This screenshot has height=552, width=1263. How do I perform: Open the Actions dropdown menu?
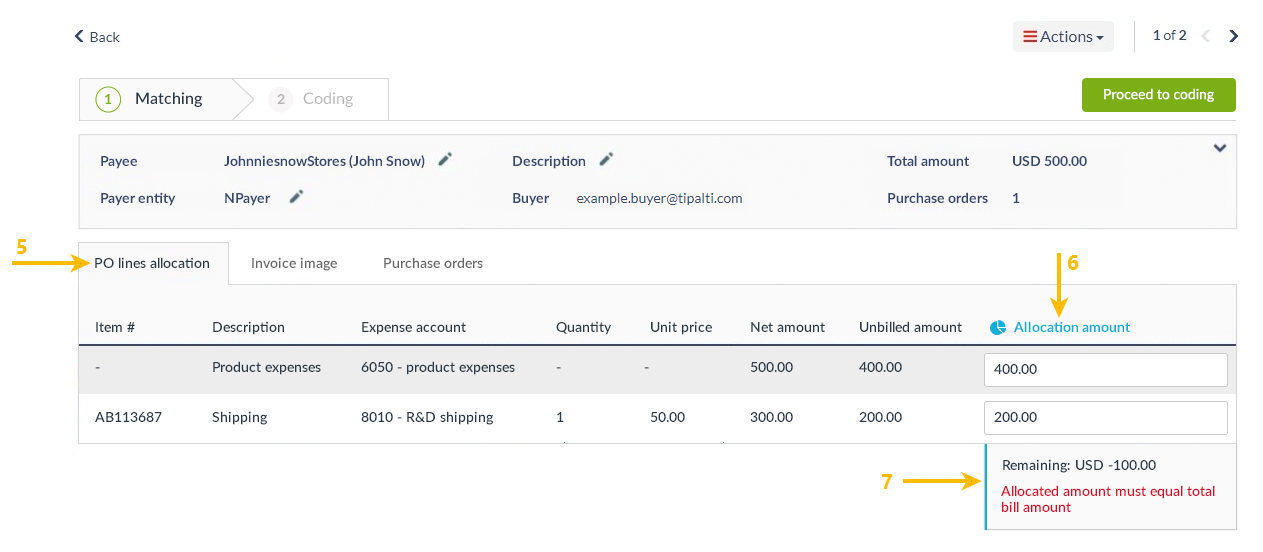tap(1063, 37)
